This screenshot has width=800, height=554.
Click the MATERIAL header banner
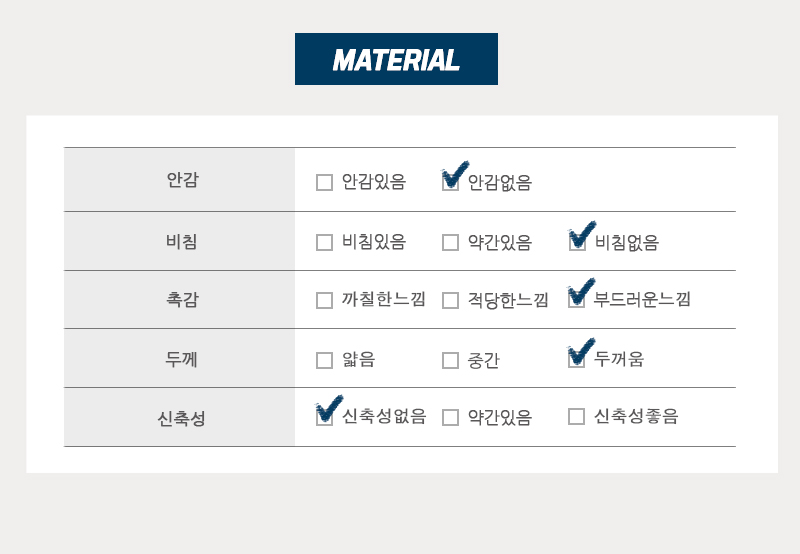pyautogui.click(x=396, y=59)
